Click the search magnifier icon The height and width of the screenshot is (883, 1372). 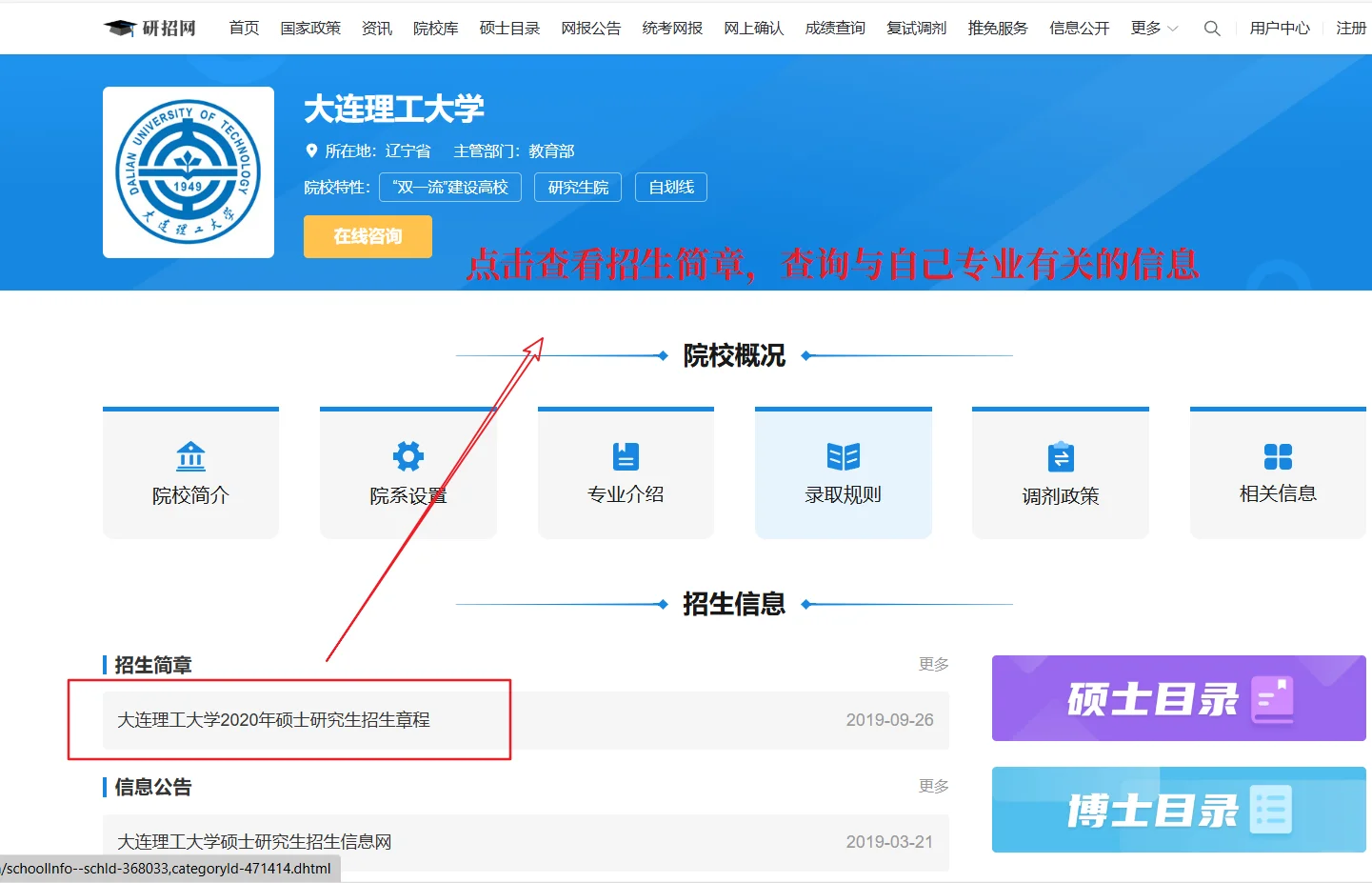(x=1211, y=28)
